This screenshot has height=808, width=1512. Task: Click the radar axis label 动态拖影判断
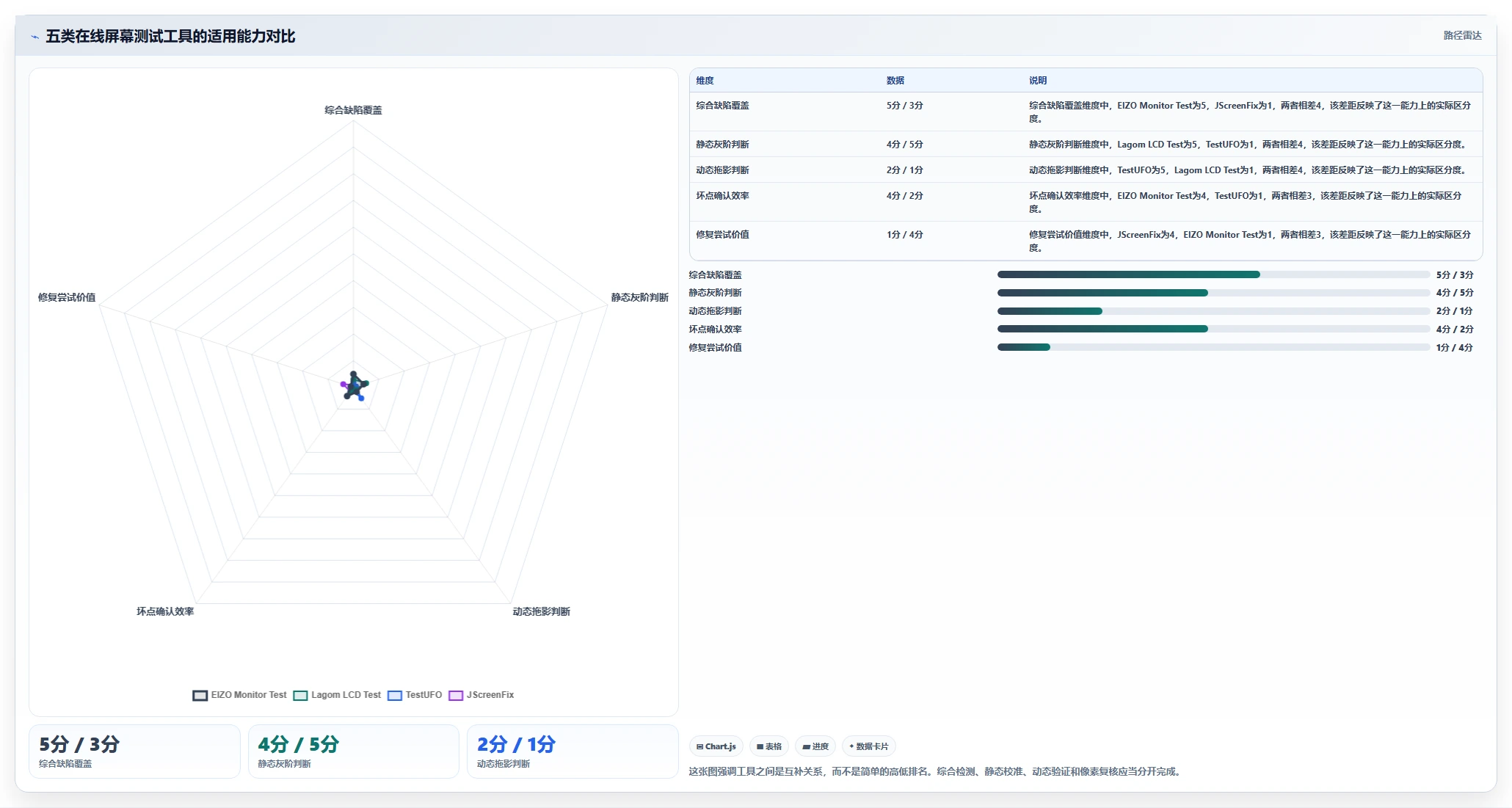(541, 611)
